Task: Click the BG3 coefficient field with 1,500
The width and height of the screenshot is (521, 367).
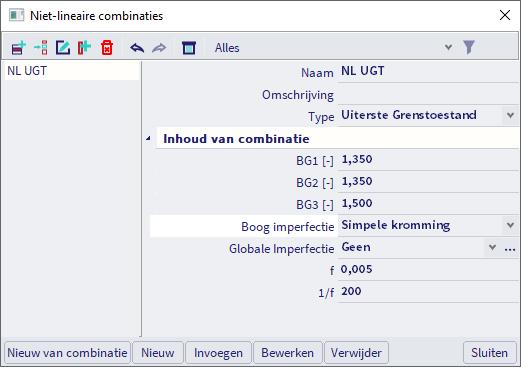Action: pos(428,203)
